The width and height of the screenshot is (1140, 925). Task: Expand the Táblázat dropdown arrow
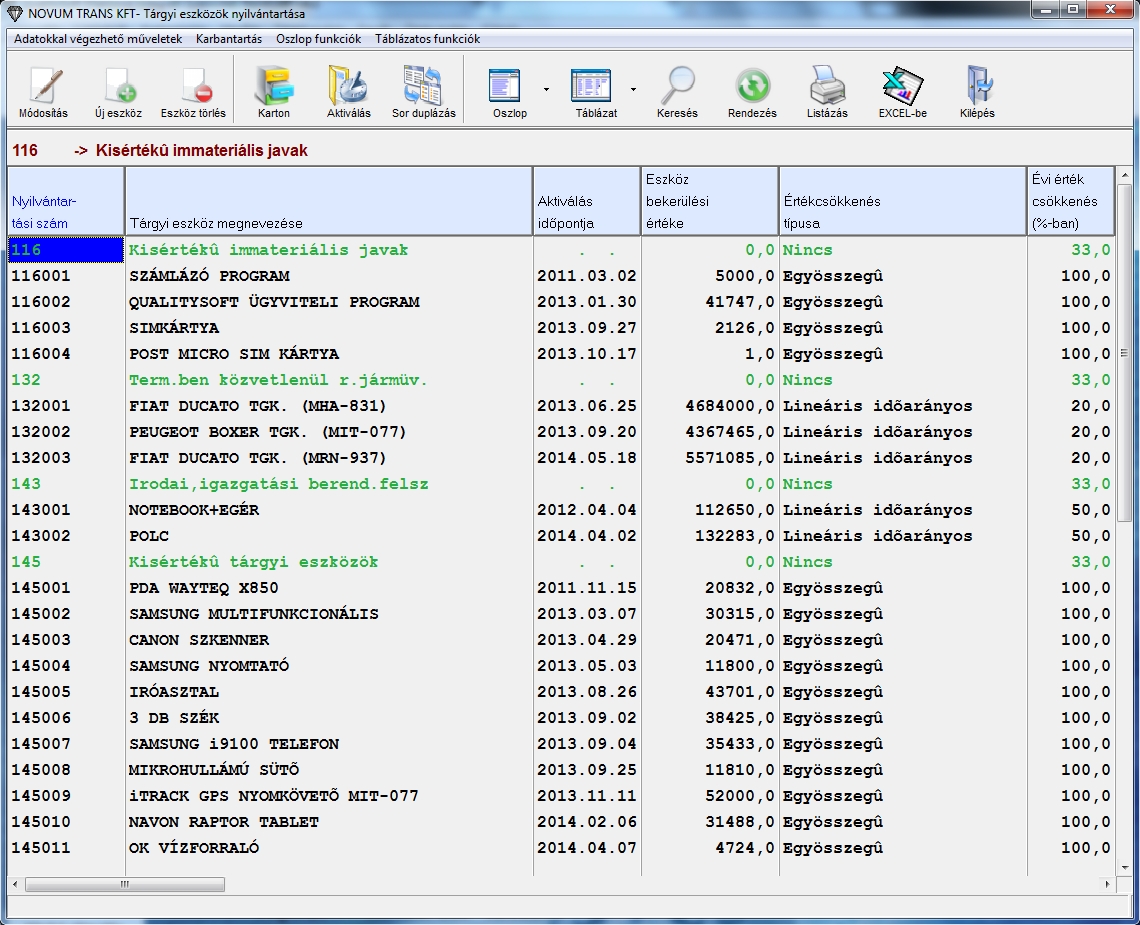[x=633, y=89]
